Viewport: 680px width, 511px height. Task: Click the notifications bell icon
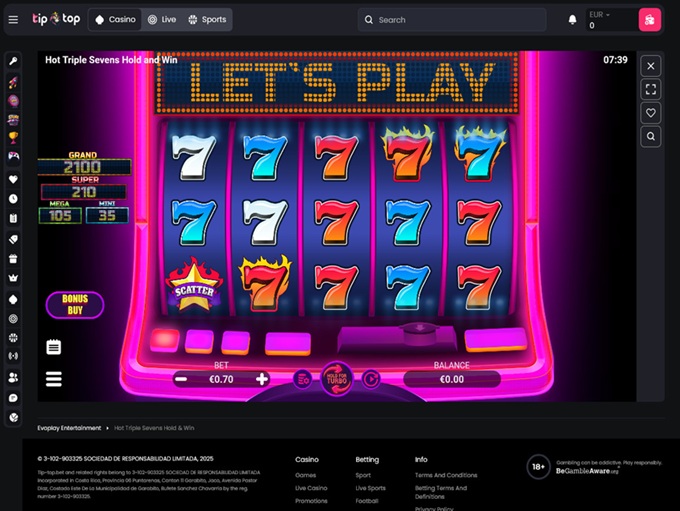(x=572, y=20)
